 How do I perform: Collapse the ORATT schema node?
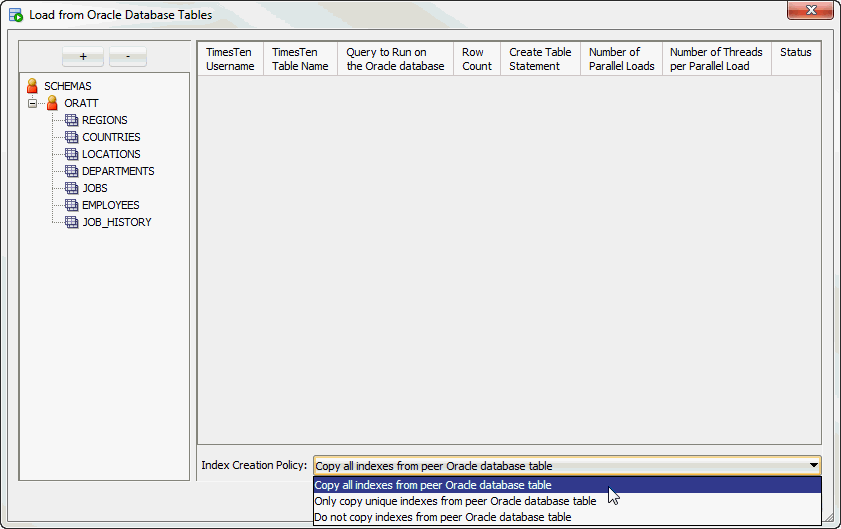pyautogui.click(x=32, y=103)
